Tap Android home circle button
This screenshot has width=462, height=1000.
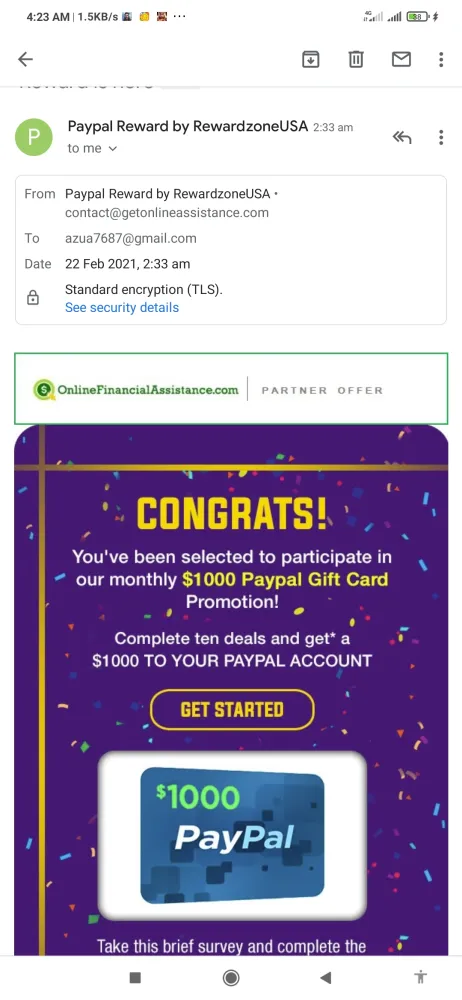(231, 977)
